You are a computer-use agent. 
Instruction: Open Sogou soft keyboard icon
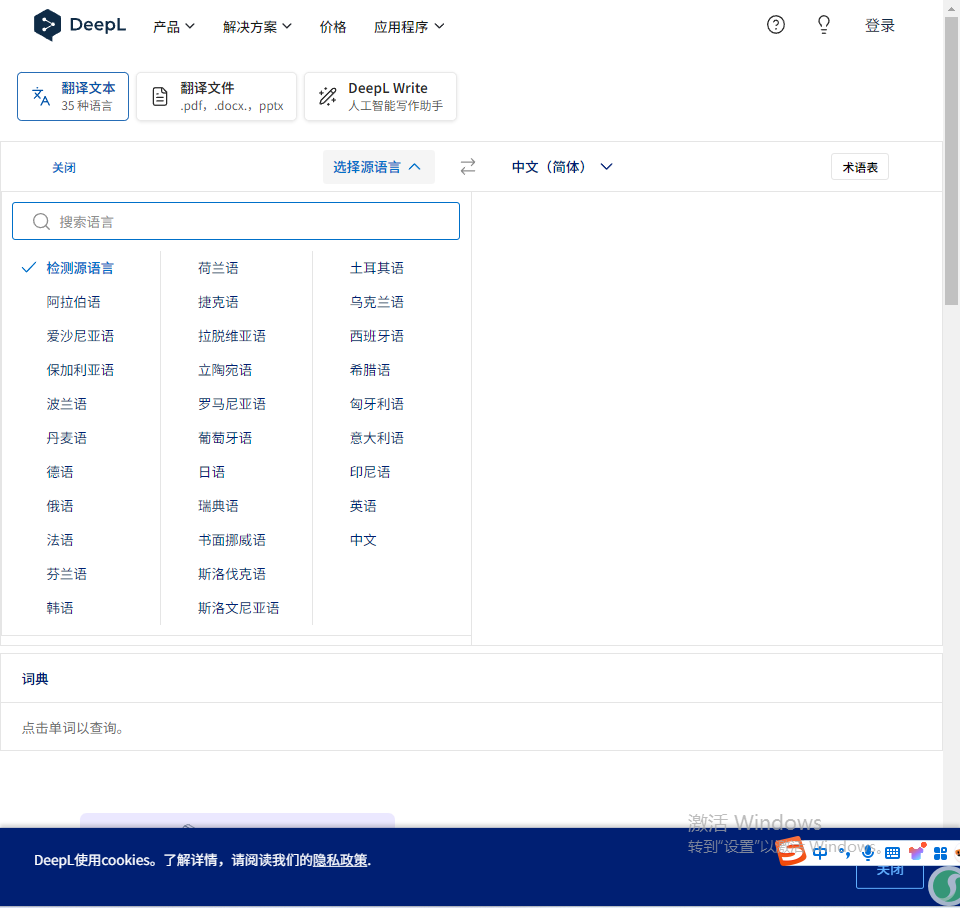[892, 852]
